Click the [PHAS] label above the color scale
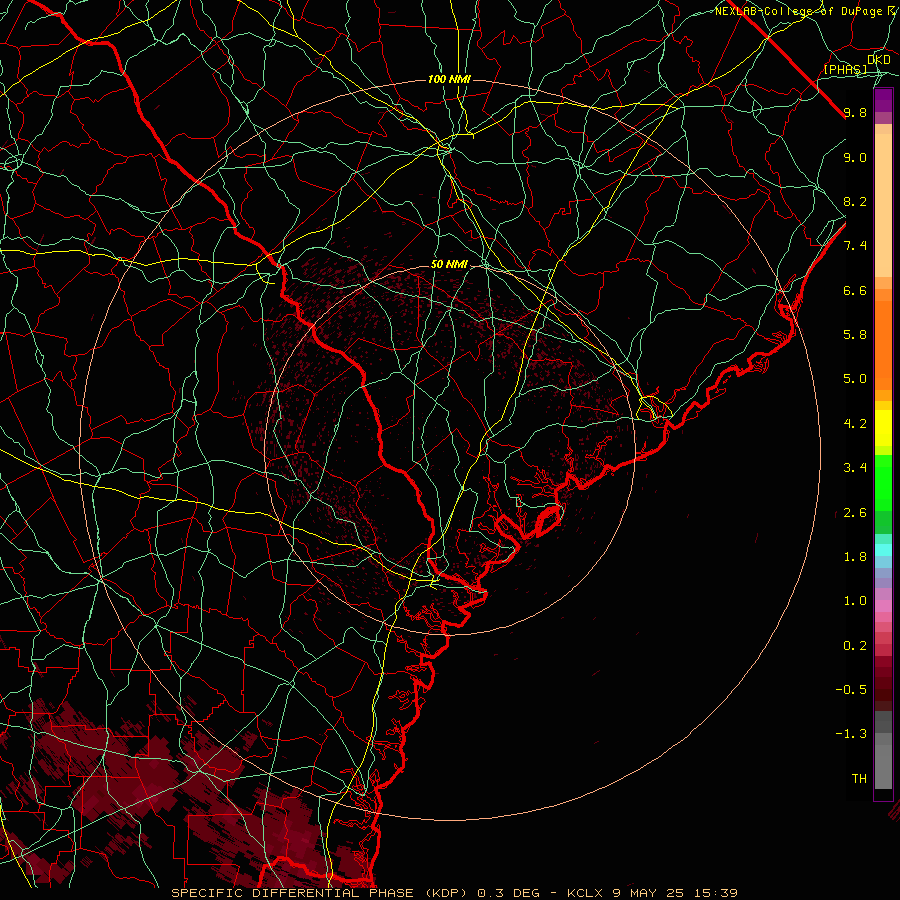Viewport: 900px width, 900px height. 845,69
